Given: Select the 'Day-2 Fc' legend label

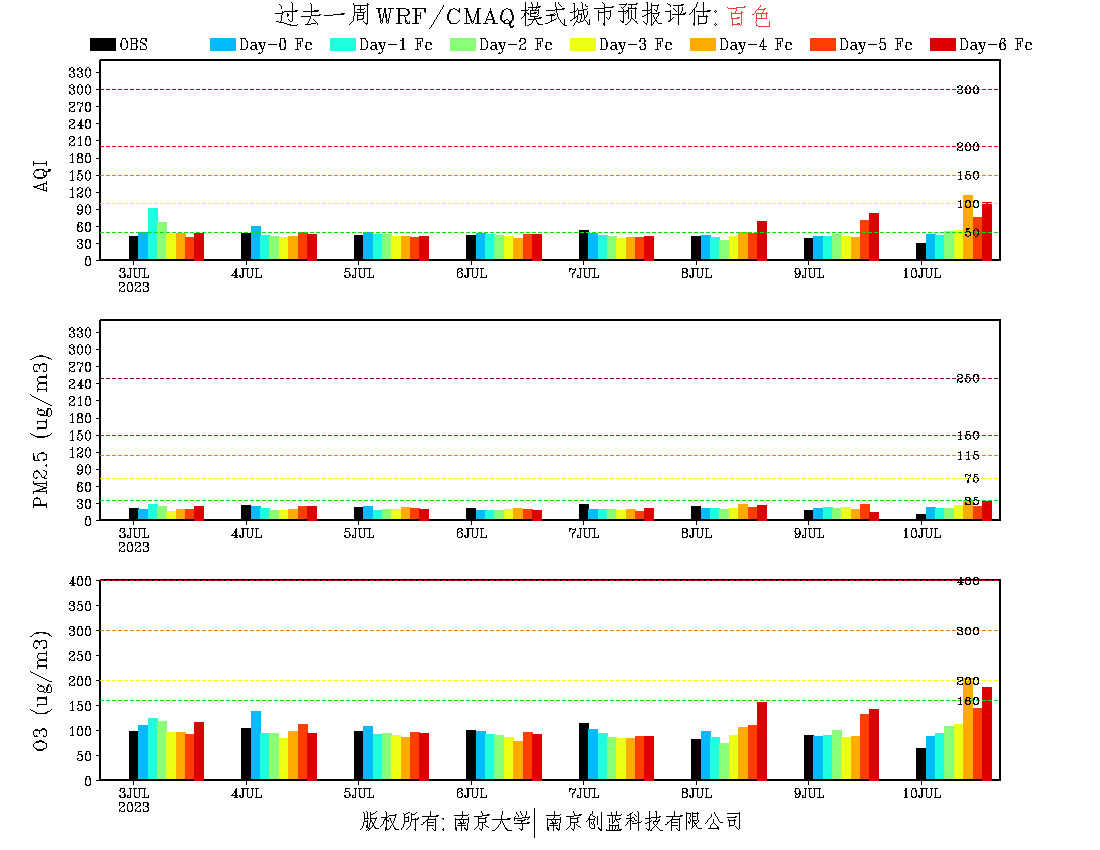Looking at the screenshot, I should pyautogui.click(x=516, y=44).
